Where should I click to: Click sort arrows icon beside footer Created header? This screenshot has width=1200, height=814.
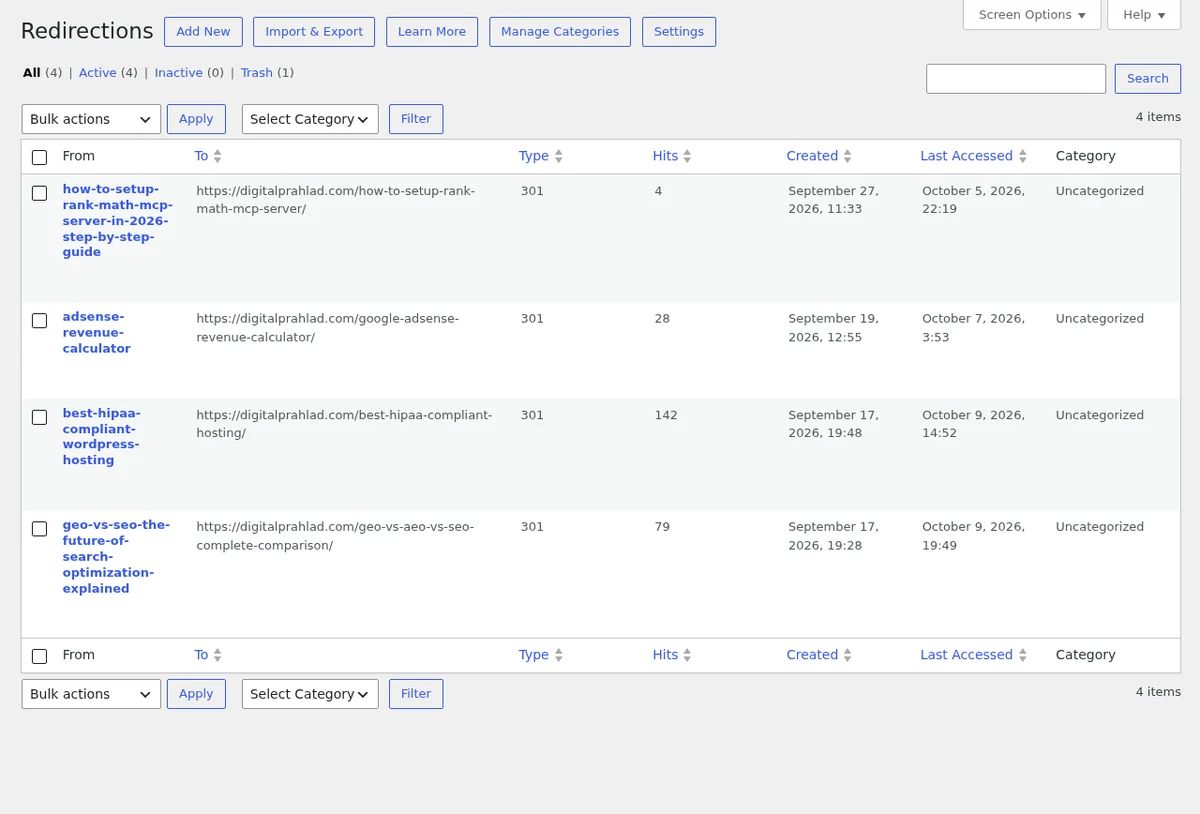pos(848,655)
